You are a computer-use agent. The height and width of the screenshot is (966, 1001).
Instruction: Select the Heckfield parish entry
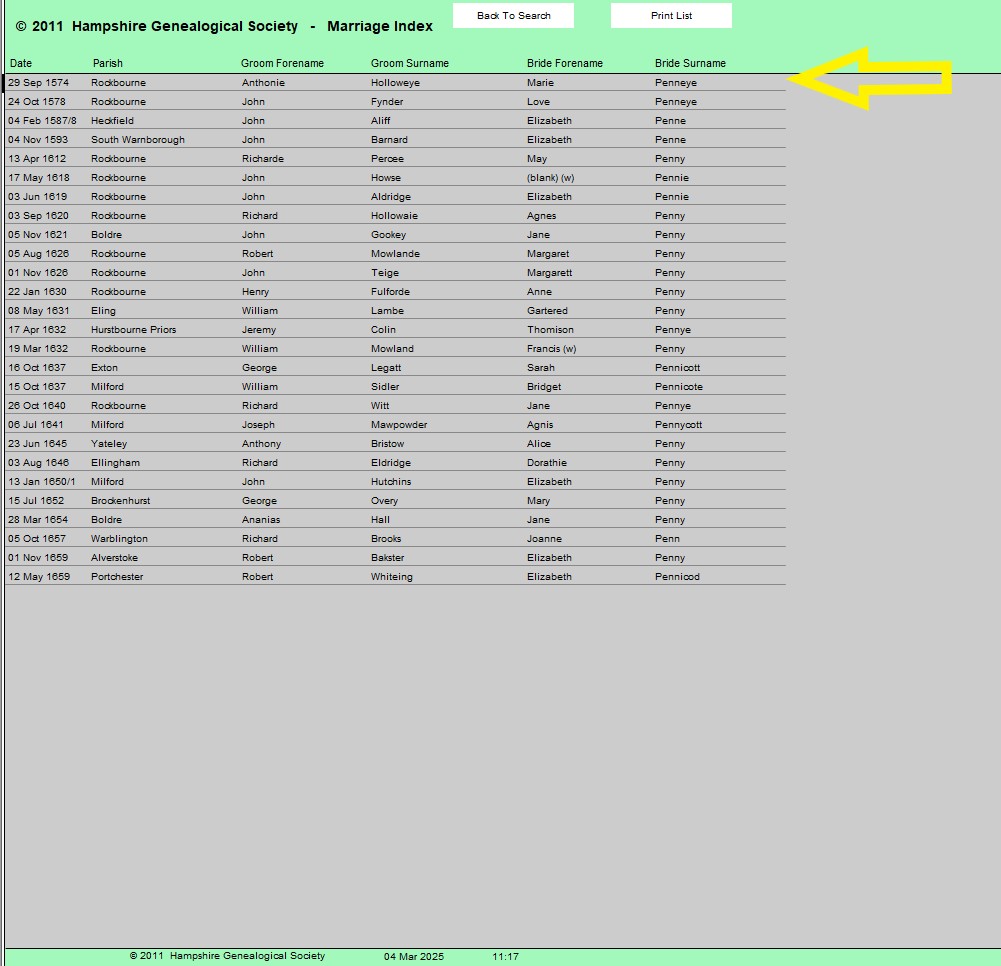pos(112,121)
